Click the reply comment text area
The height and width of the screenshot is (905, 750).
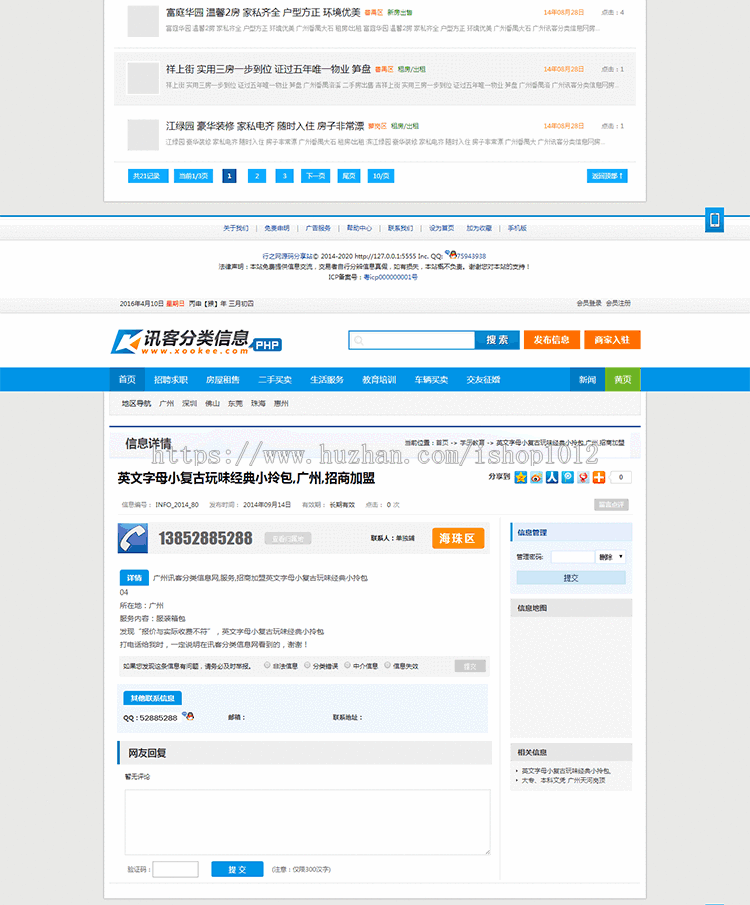[307, 822]
